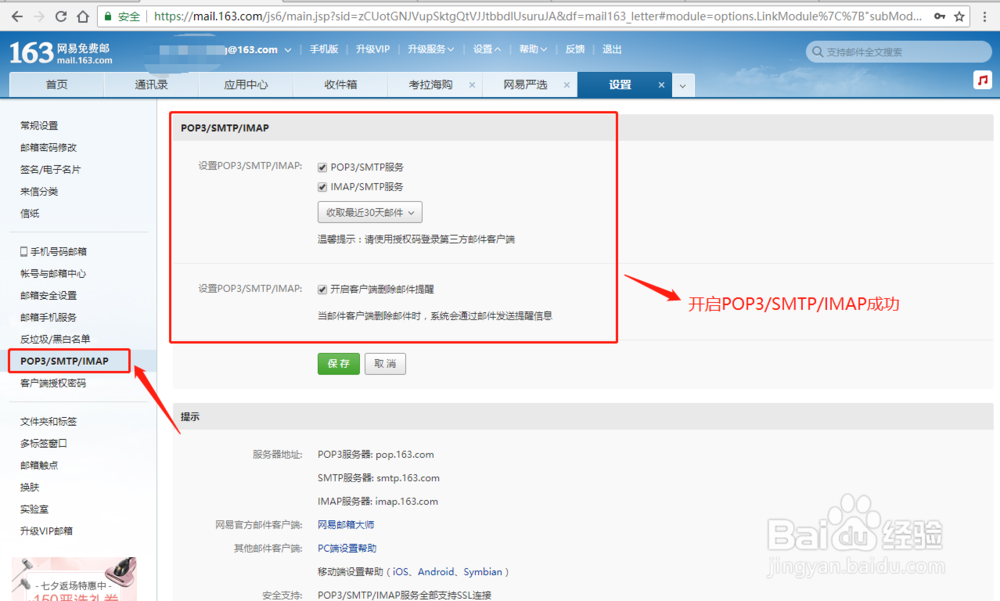Image resolution: width=1000 pixels, height=601 pixels.
Task: Close the 设置 tab
Action: (x=661, y=85)
